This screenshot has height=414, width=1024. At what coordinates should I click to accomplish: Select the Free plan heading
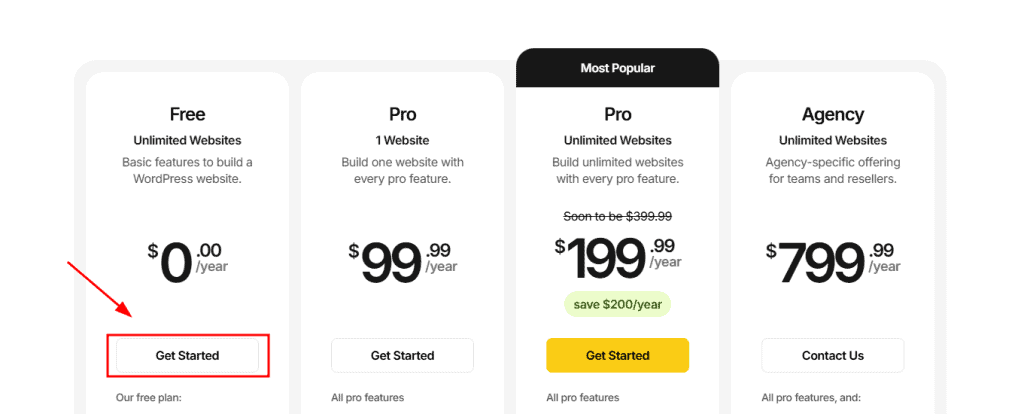187,114
